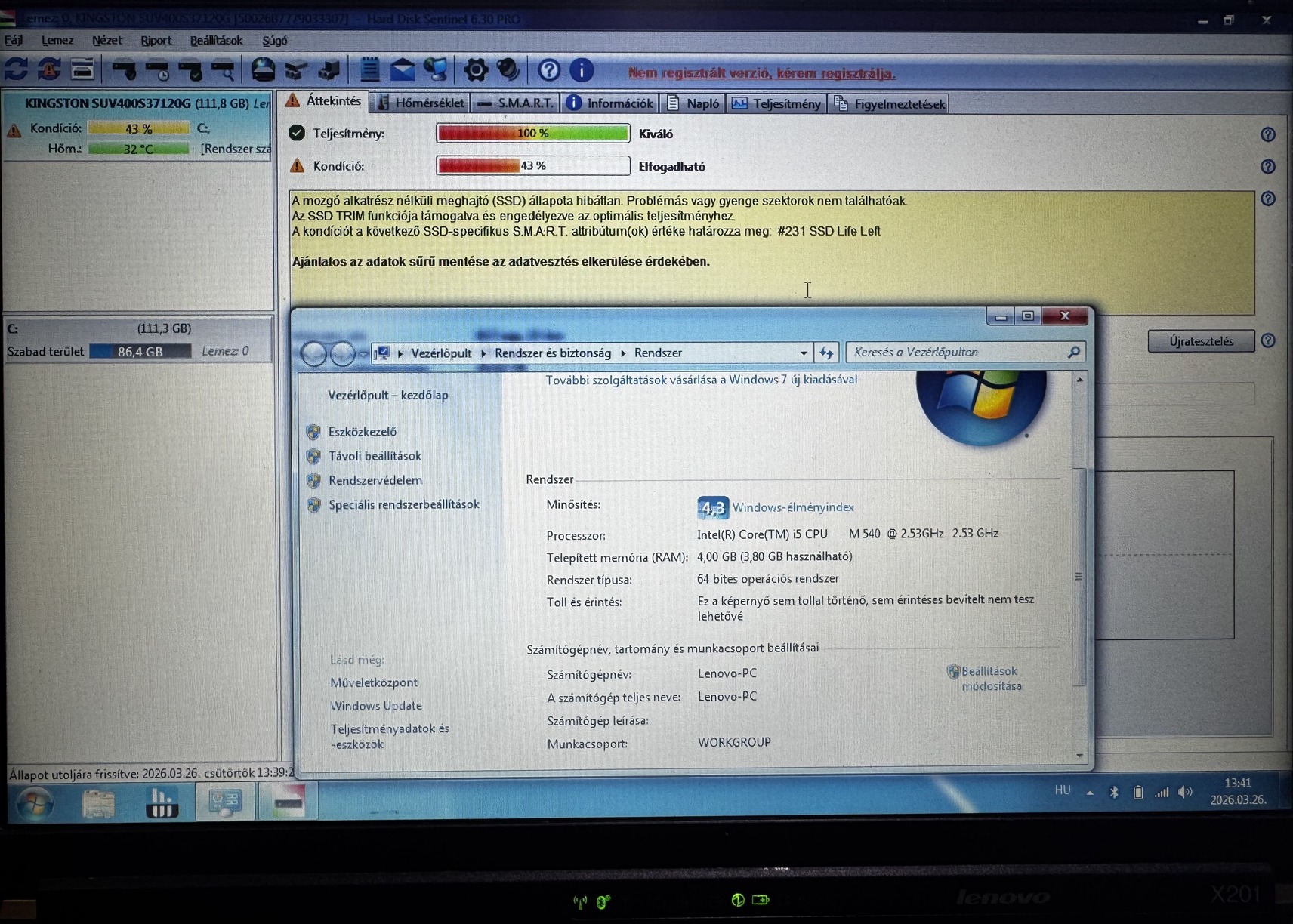Click the Nem regisztrált verzió registration link
The image size is (1293, 924).
pos(761,73)
